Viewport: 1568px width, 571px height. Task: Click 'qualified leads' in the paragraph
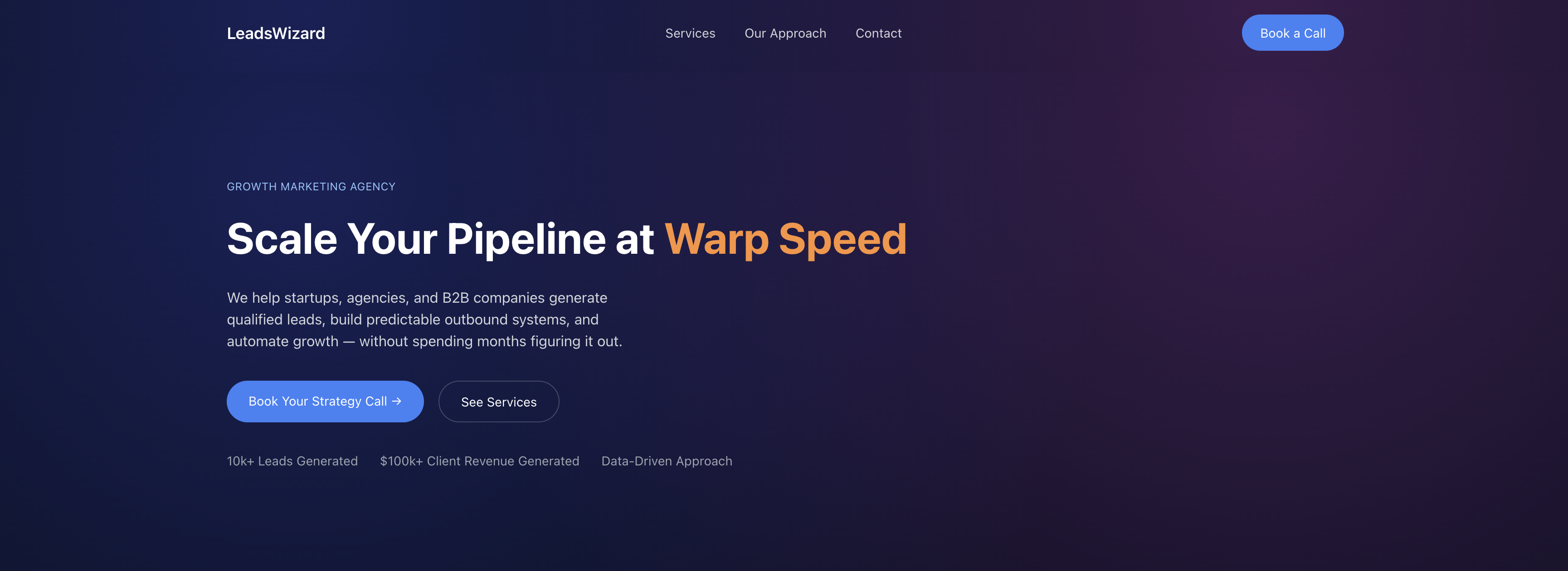(274, 320)
